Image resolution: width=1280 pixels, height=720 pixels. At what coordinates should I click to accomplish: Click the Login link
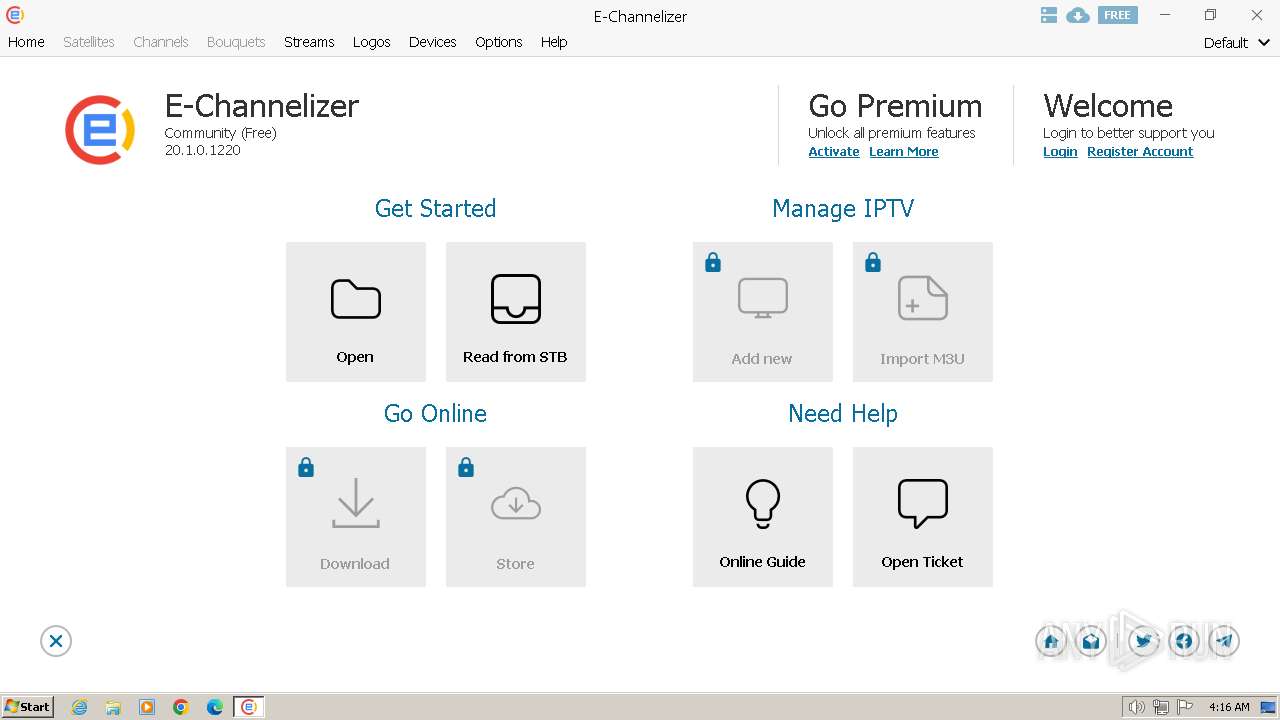pyautogui.click(x=1060, y=152)
